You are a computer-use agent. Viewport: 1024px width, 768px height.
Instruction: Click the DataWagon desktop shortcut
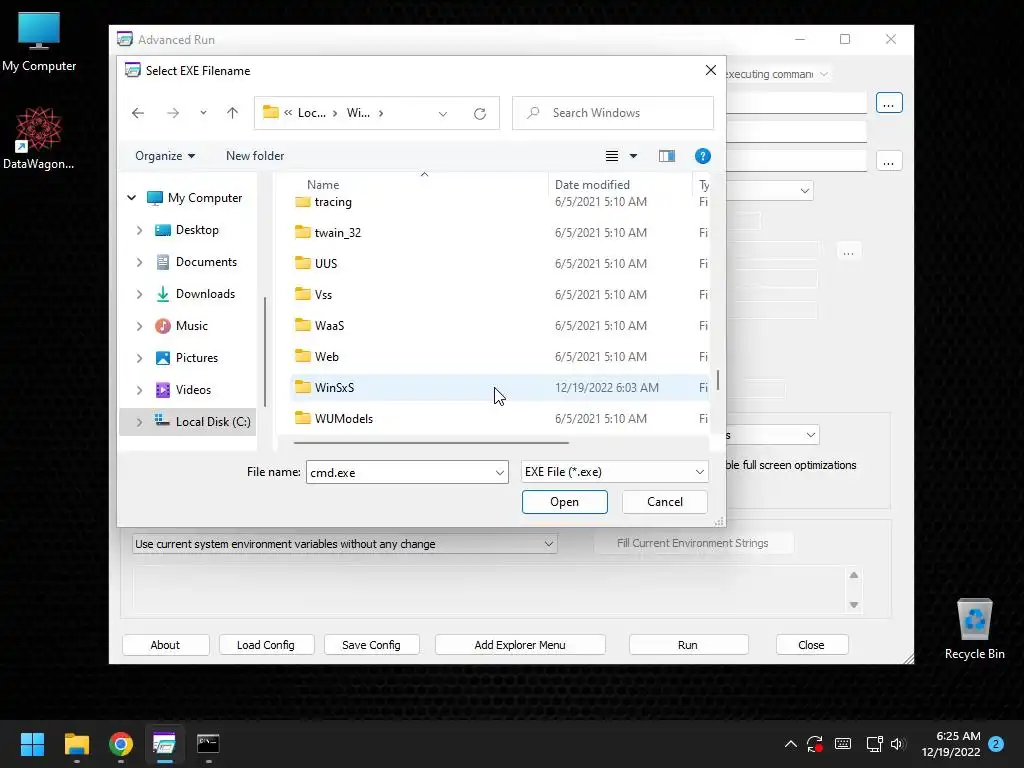pos(39,138)
